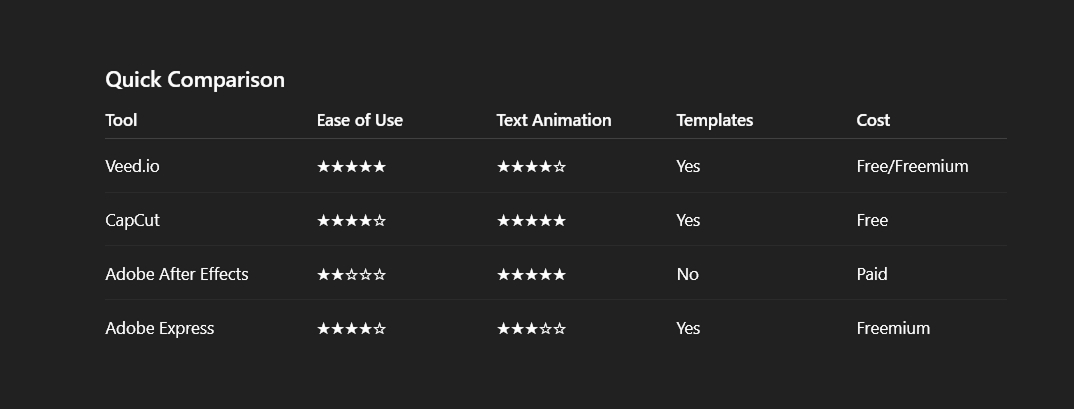Click Veed.io's Text Animation star rating
The width and height of the screenshot is (1074, 409).
coord(531,166)
